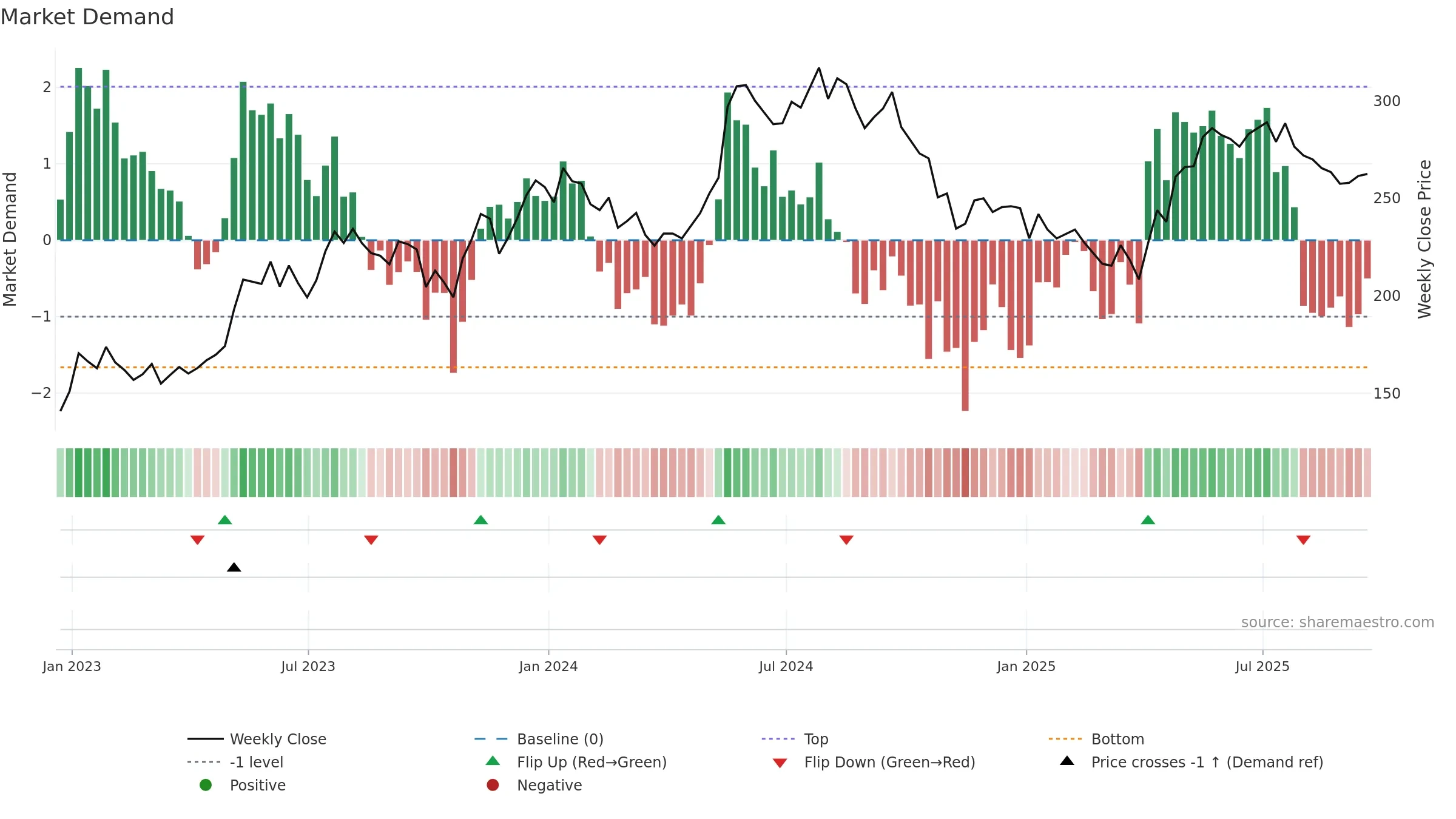Select the Price crosses -1 legend label
The image size is (1456, 819).
(1207, 762)
